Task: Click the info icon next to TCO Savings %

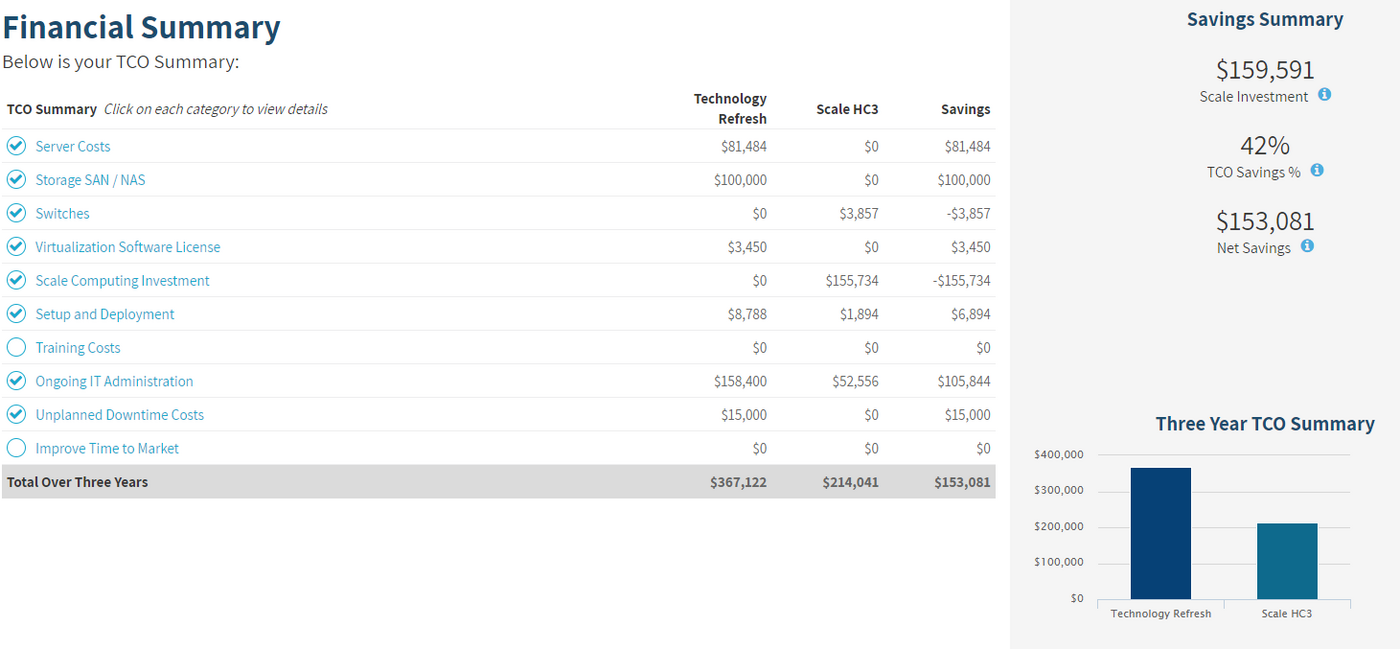Action: (x=1317, y=170)
